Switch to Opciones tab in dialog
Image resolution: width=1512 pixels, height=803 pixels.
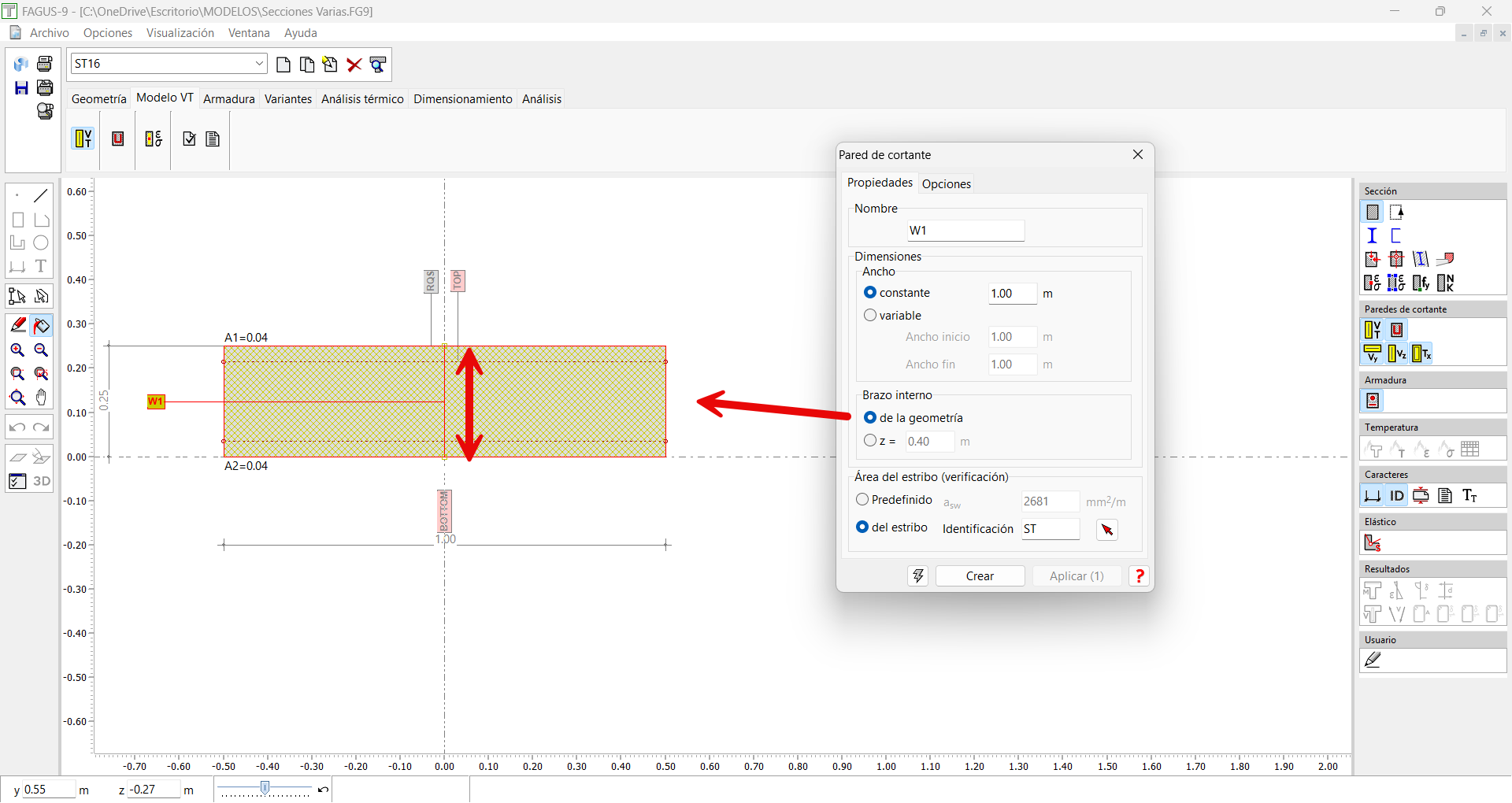tap(946, 184)
